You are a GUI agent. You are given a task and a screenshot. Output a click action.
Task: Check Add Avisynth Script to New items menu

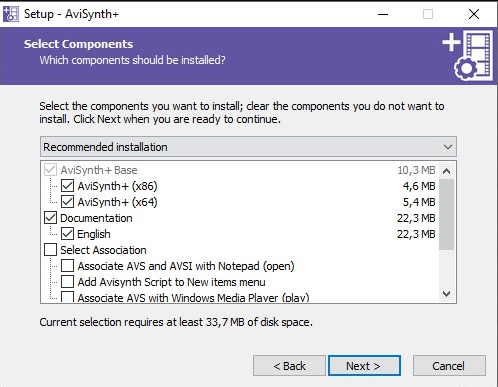[67, 282]
